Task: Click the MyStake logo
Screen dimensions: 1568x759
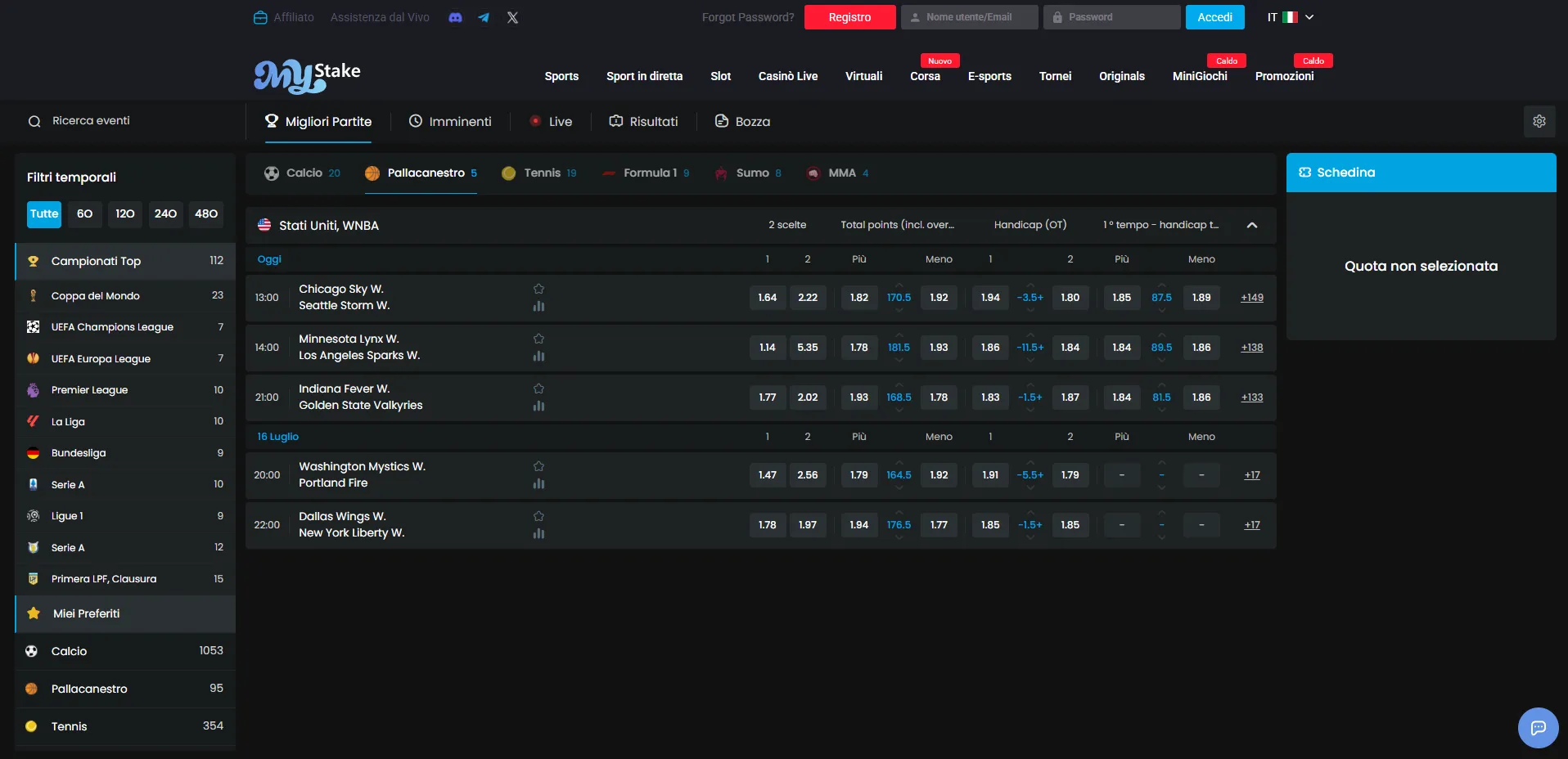Action: click(x=307, y=76)
